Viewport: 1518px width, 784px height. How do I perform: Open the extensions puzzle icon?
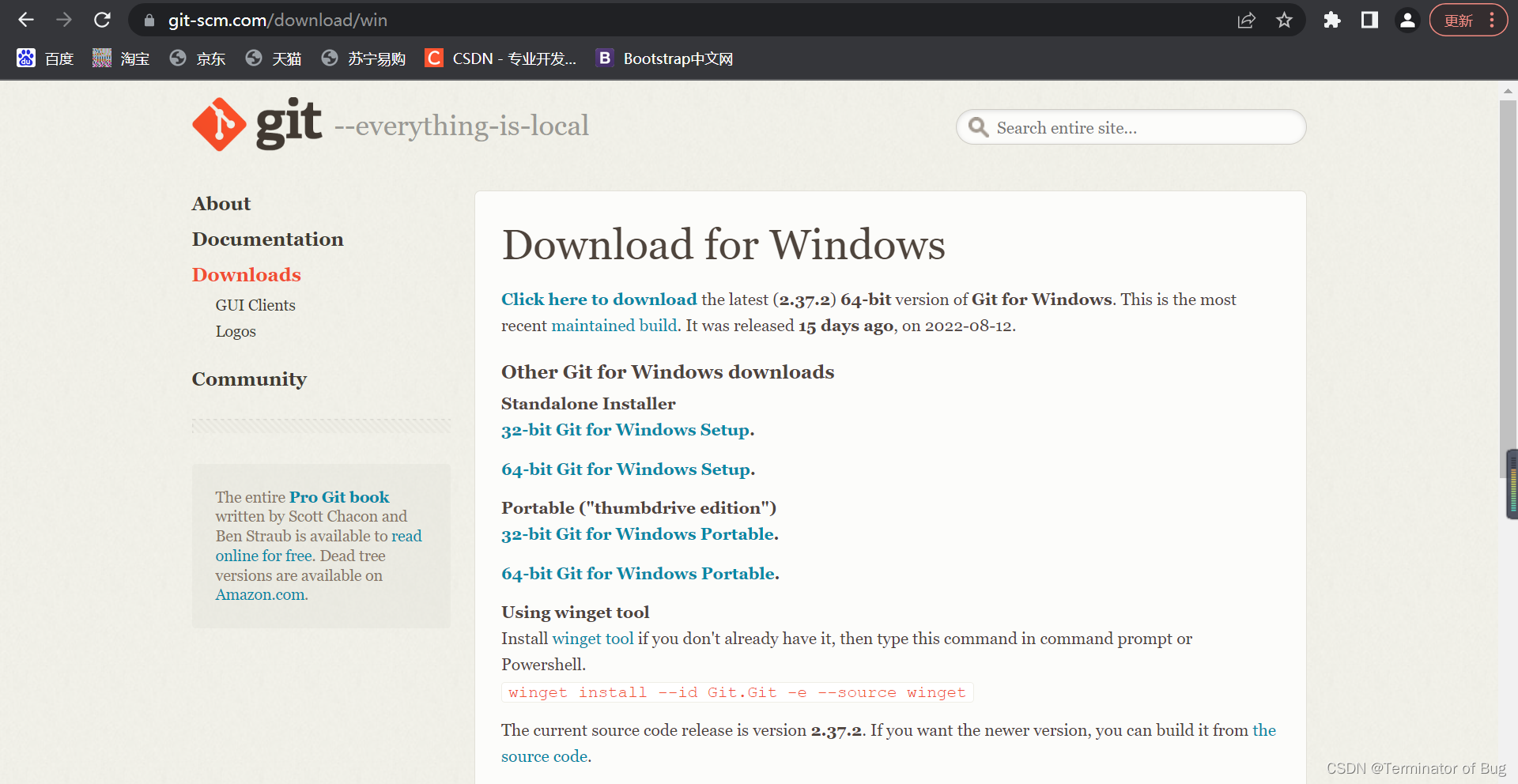(1332, 21)
